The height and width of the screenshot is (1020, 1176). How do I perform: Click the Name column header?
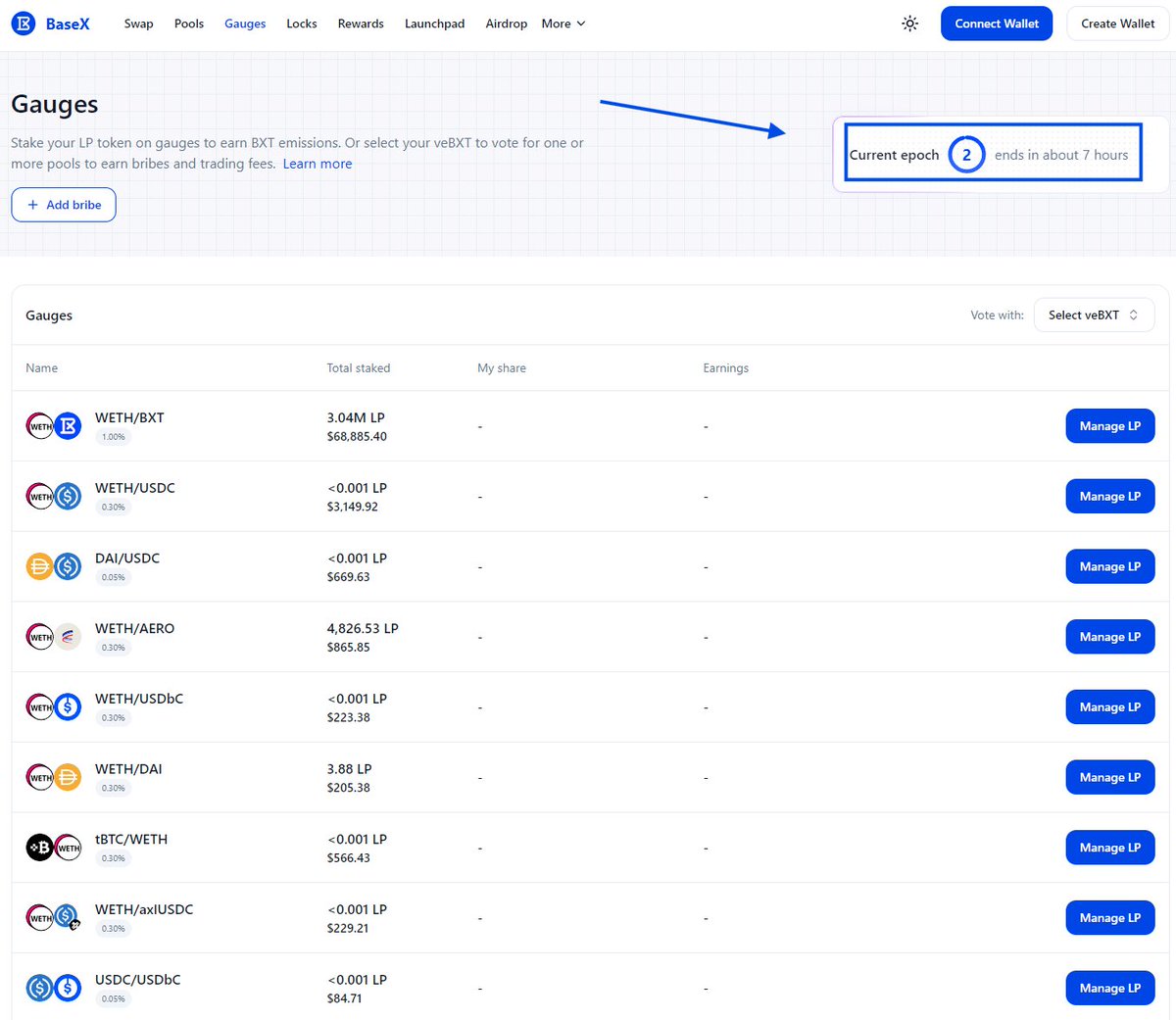[x=41, y=368]
